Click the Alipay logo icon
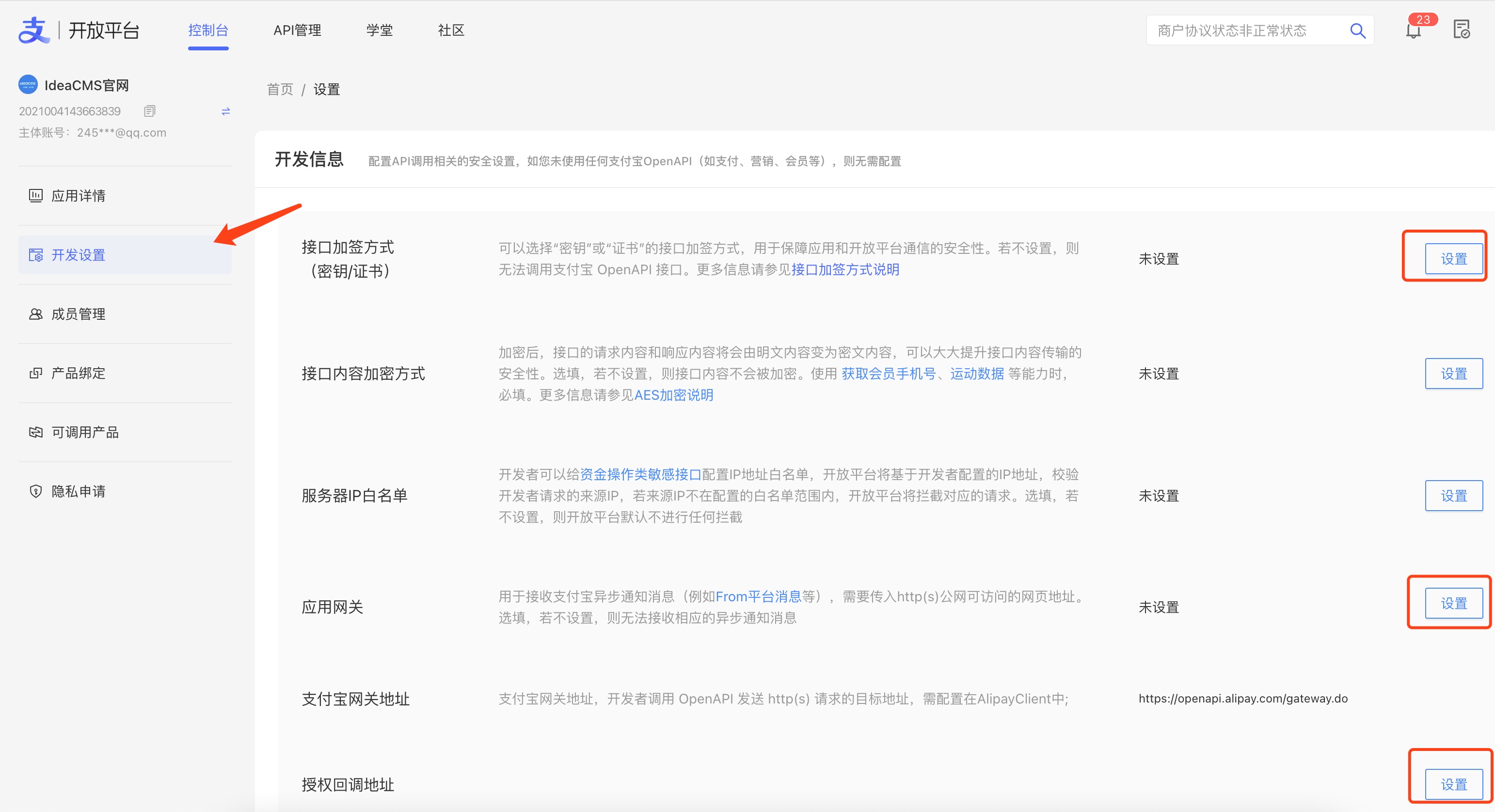This screenshot has width=1495, height=812. (33, 30)
